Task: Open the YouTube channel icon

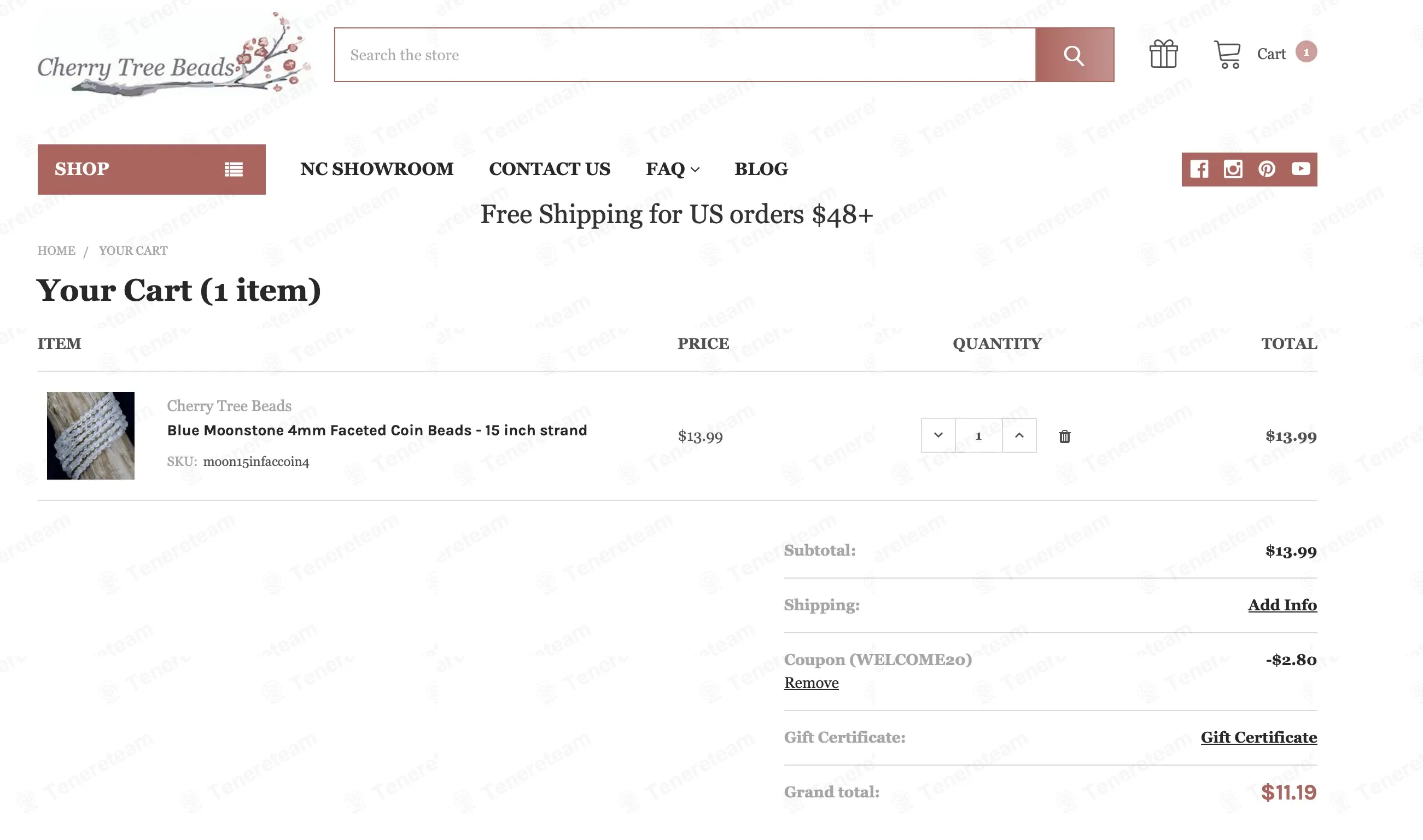Action: [x=1300, y=169]
